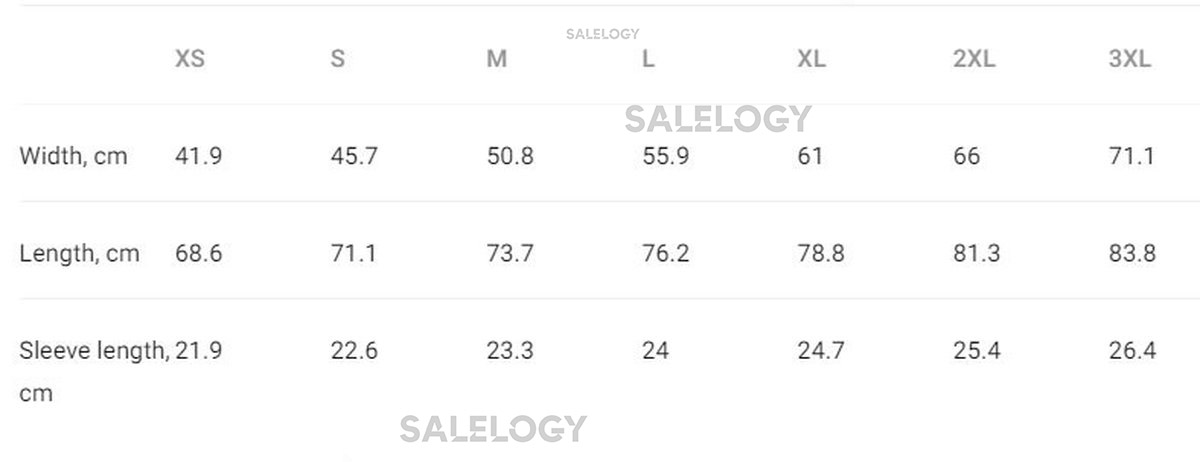Select the 2XL size column header
This screenshot has width=1200, height=462.
(974, 59)
